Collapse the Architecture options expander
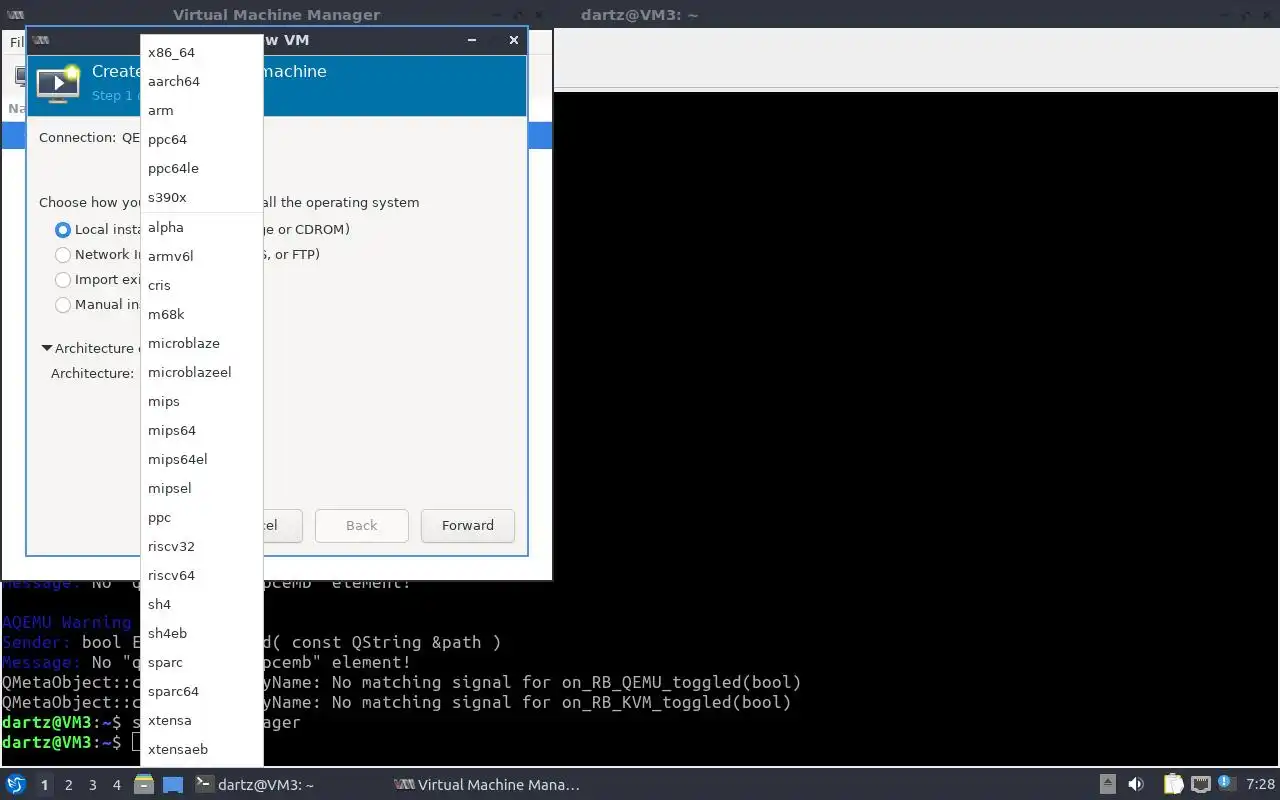The width and height of the screenshot is (1280, 800). [x=47, y=348]
